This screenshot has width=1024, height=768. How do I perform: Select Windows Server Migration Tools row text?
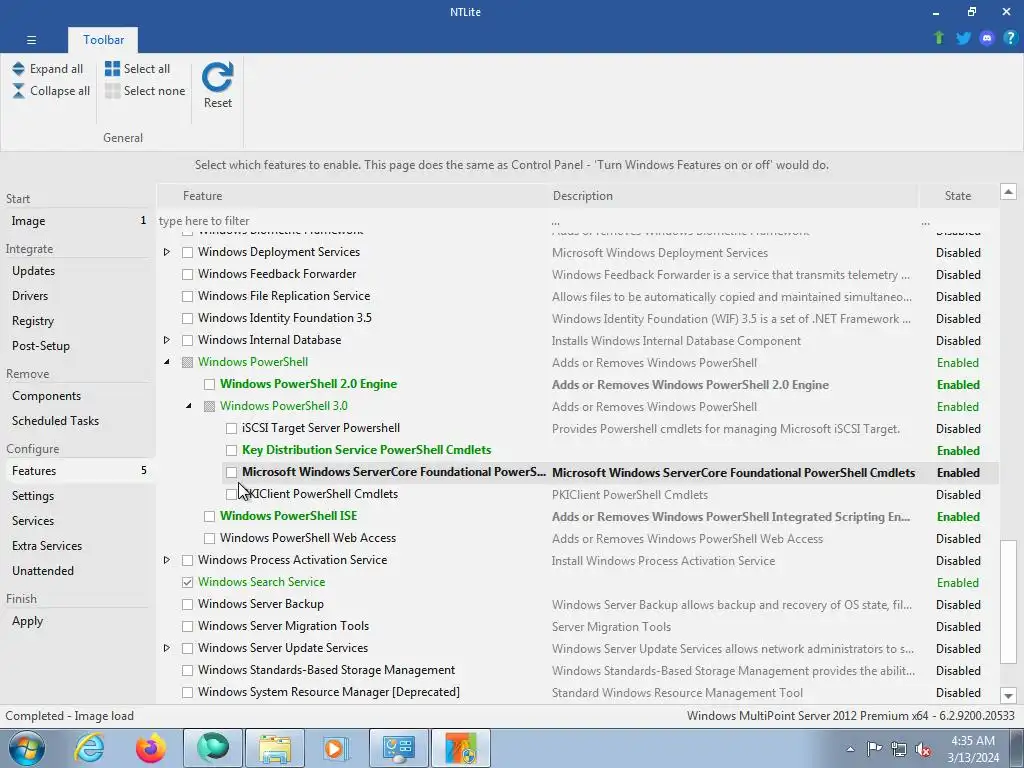tap(283, 626)
